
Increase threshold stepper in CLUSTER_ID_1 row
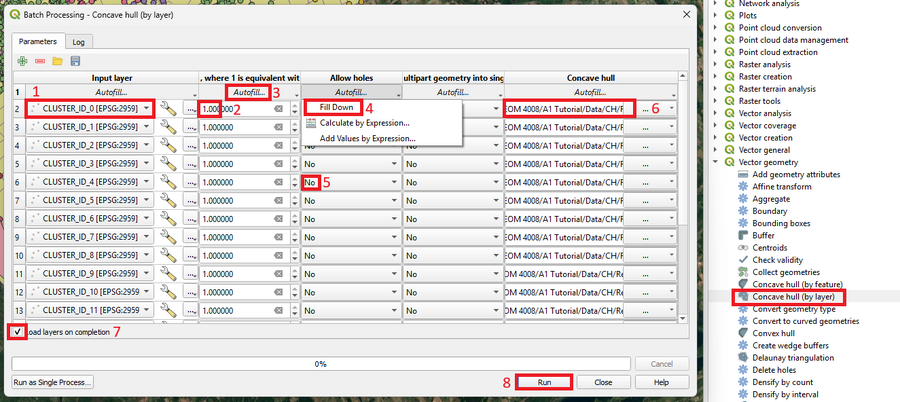294,123
